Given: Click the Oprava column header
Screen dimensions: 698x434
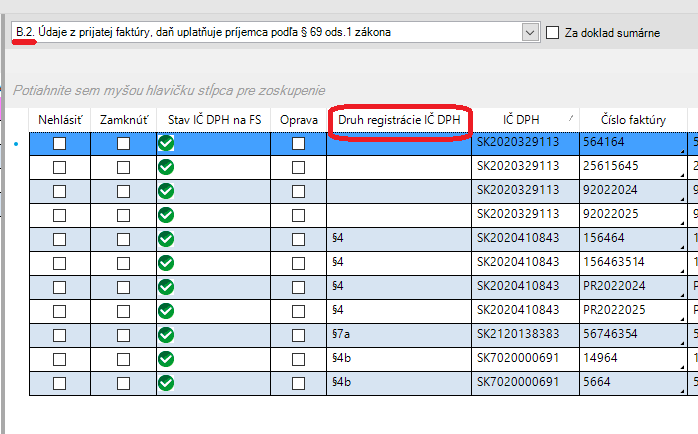Looking at the screenshot, I should [x=299, y=120].
